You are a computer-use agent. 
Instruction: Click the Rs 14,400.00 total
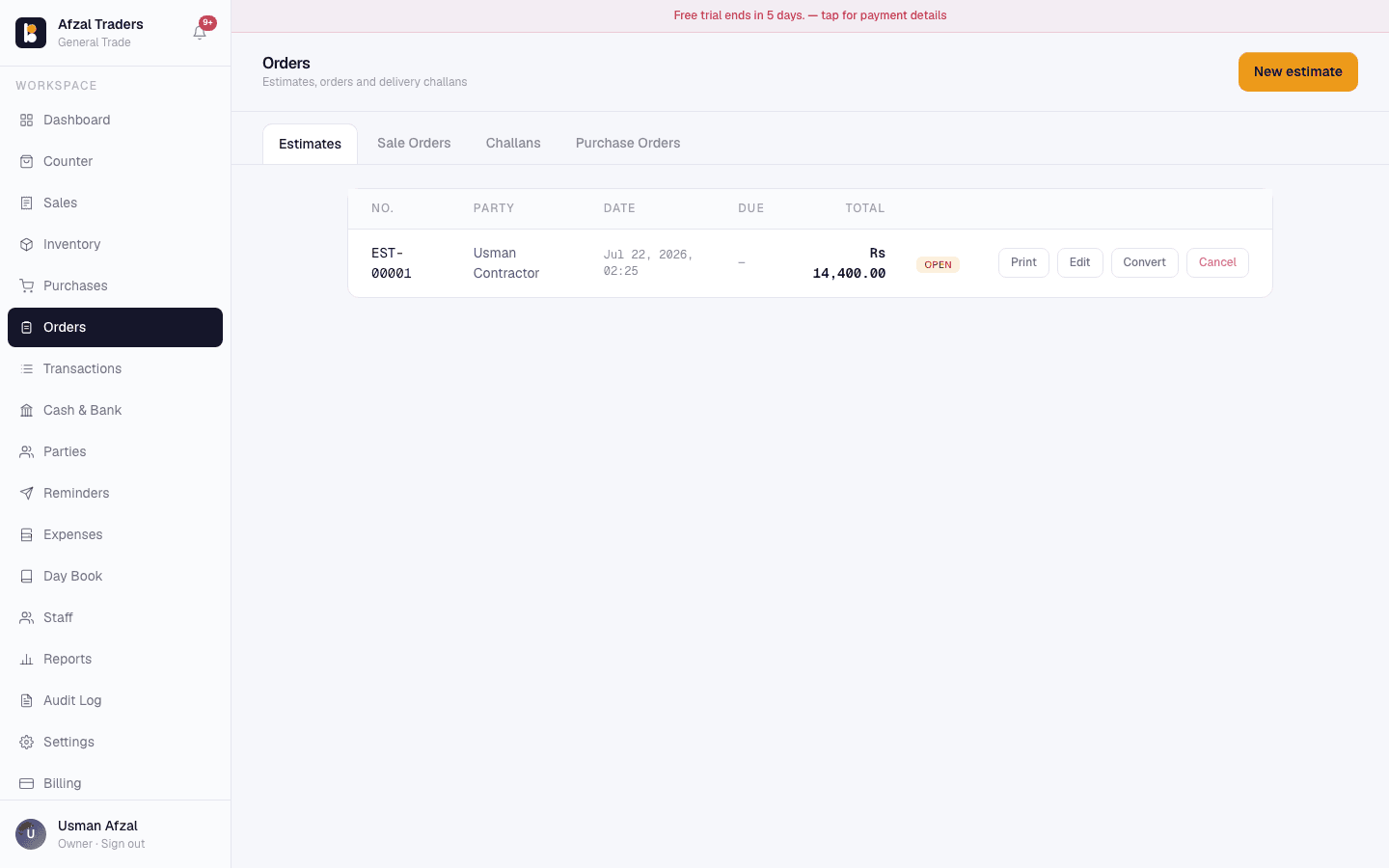[x=849, y=263]
